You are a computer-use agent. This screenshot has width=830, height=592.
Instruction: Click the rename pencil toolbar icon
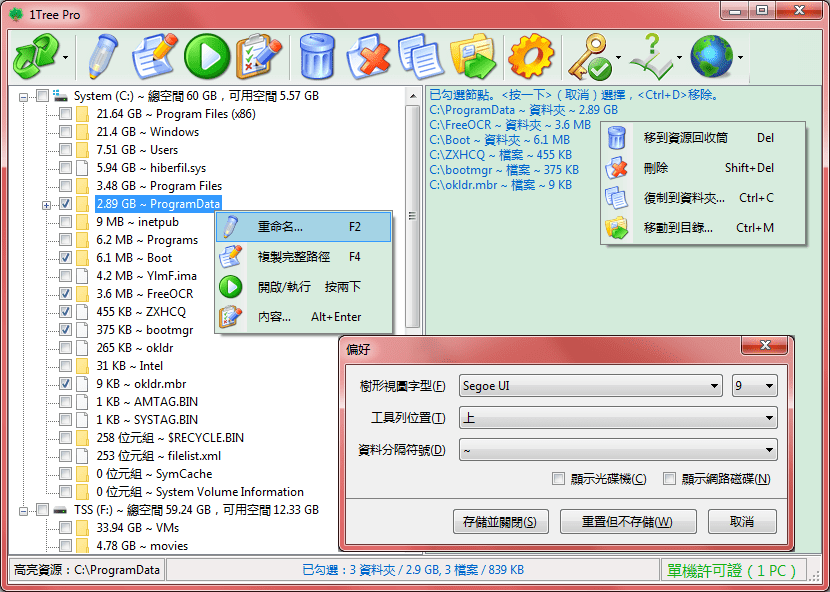click(x=102, y=57)
